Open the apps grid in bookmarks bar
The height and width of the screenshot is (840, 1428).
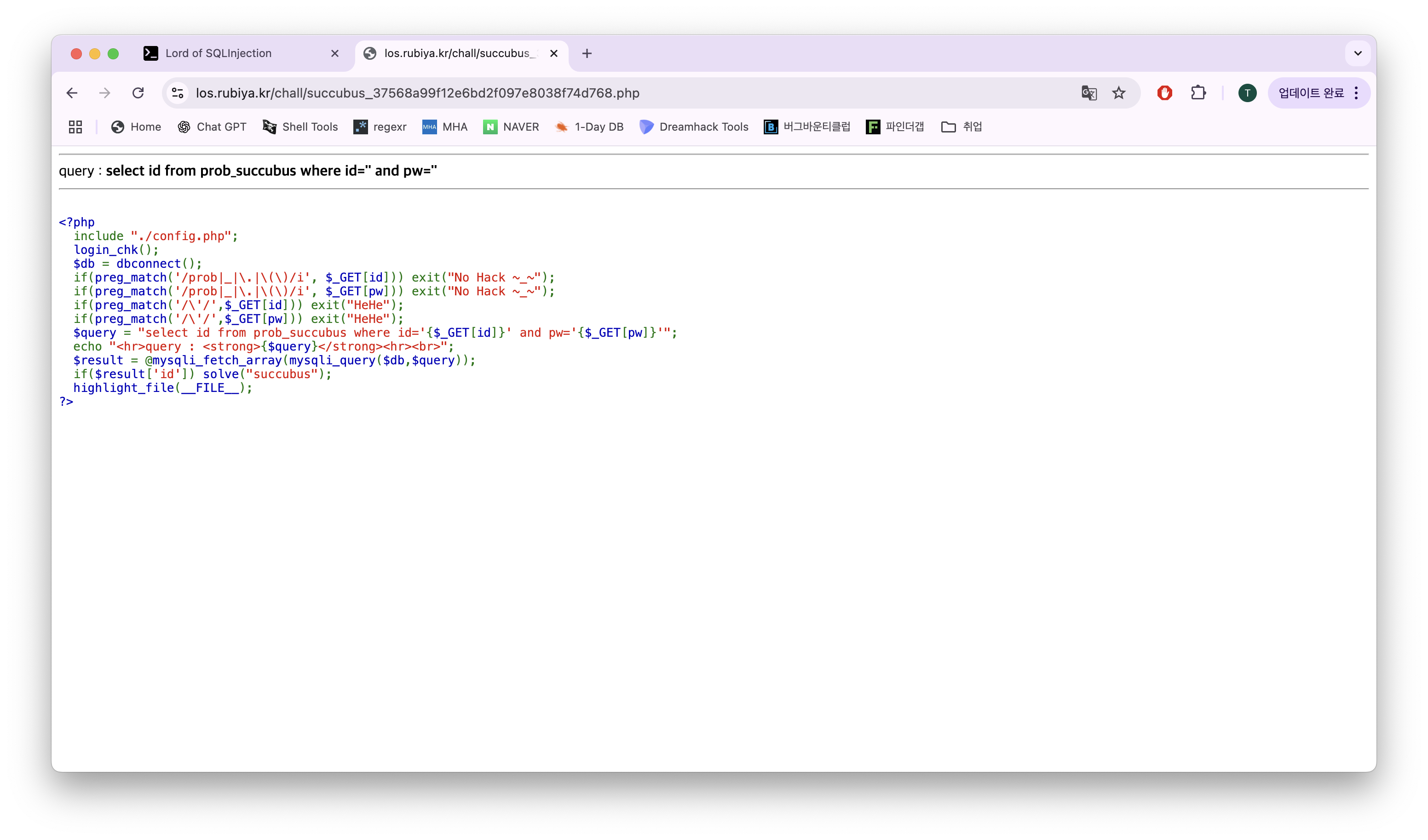[75, 127]
